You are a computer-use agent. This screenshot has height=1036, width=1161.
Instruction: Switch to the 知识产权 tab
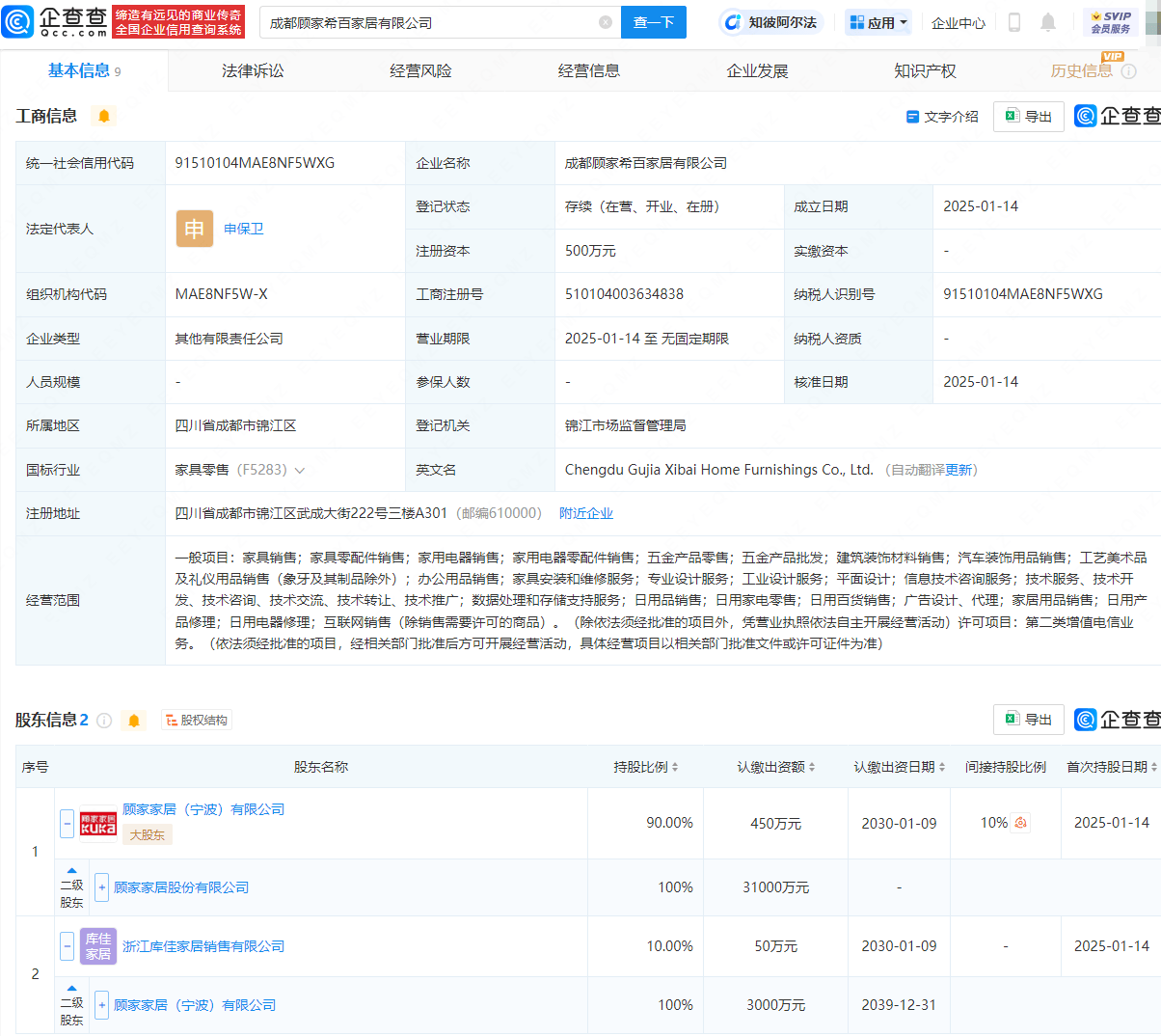tap(925, 71)
